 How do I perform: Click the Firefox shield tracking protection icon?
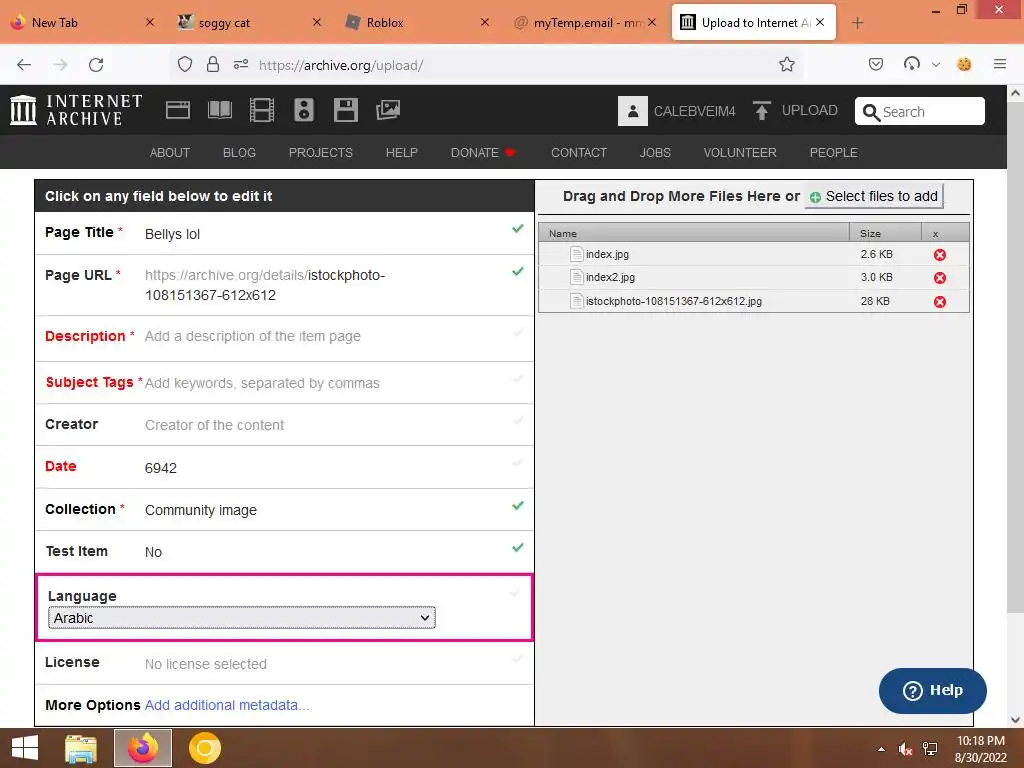(185, 64)
